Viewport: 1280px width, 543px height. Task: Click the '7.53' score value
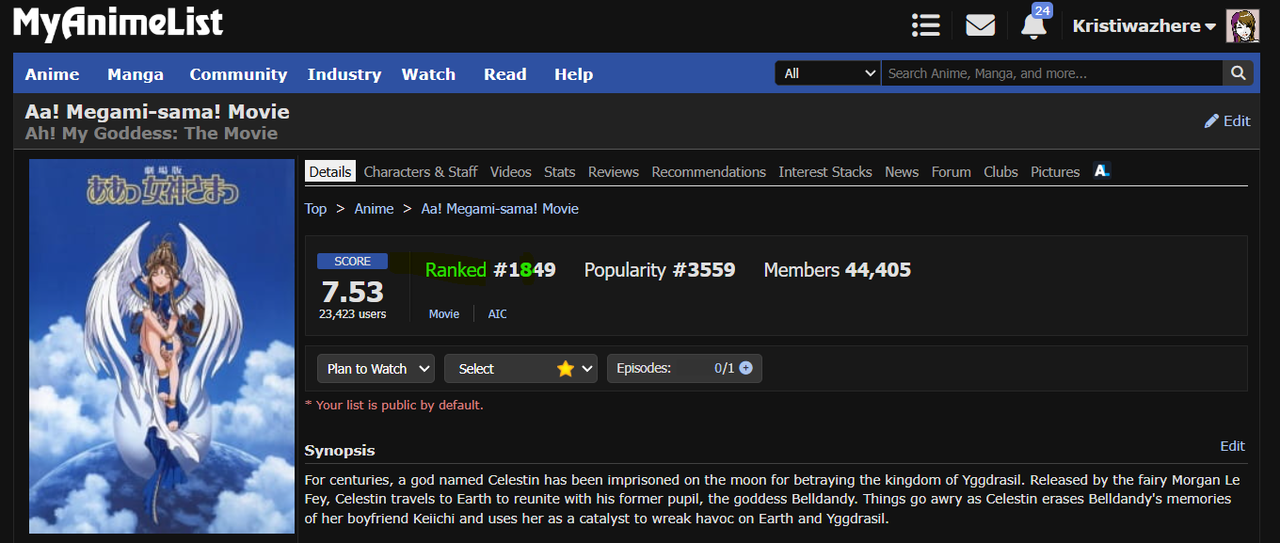click(352, 291)
